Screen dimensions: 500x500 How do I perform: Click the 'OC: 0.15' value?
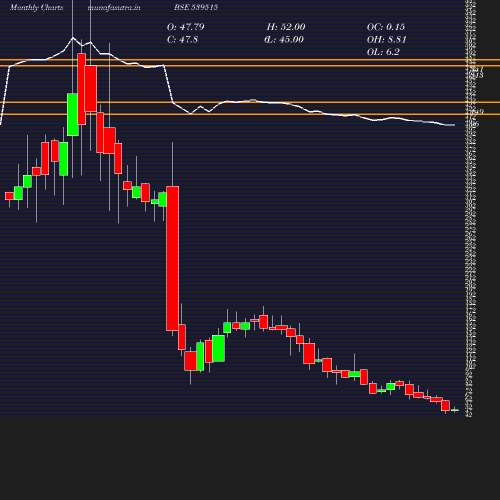point(386,27)
